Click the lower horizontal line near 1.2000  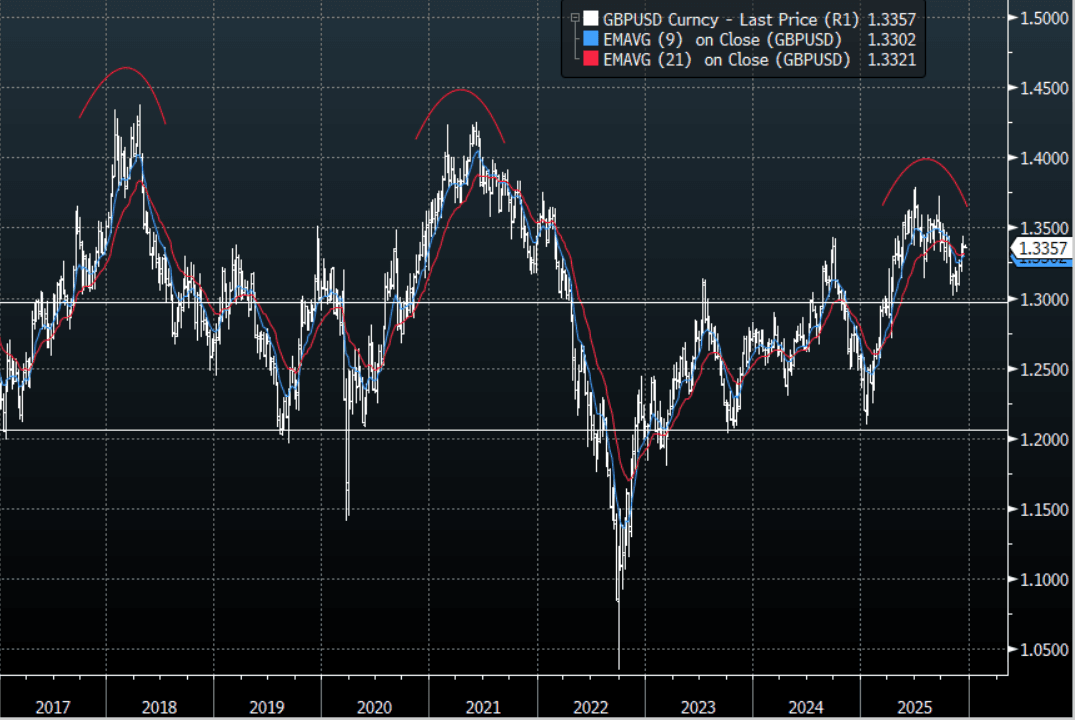point(500,431)
